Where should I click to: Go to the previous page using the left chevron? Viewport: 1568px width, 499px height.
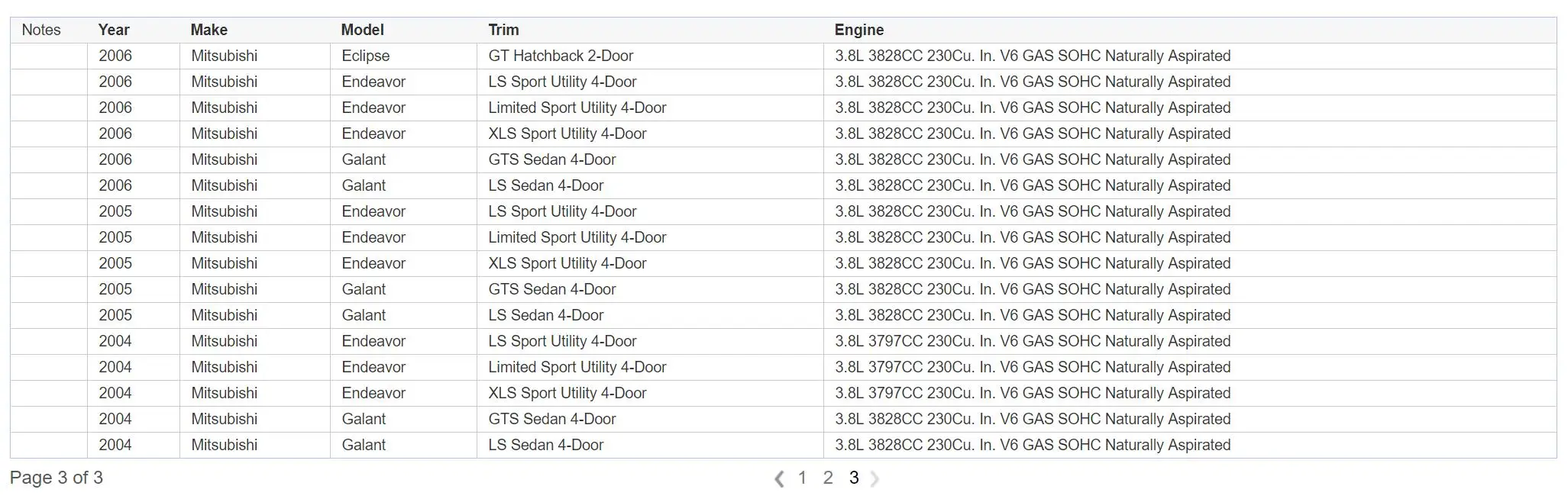(779, 478)
